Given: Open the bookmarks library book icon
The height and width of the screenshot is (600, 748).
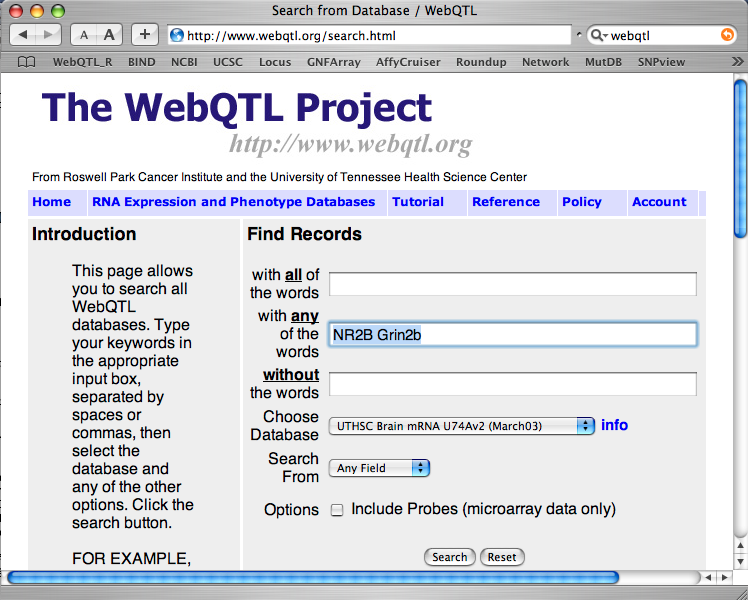Looking at the screenshot, I should 27,62.
